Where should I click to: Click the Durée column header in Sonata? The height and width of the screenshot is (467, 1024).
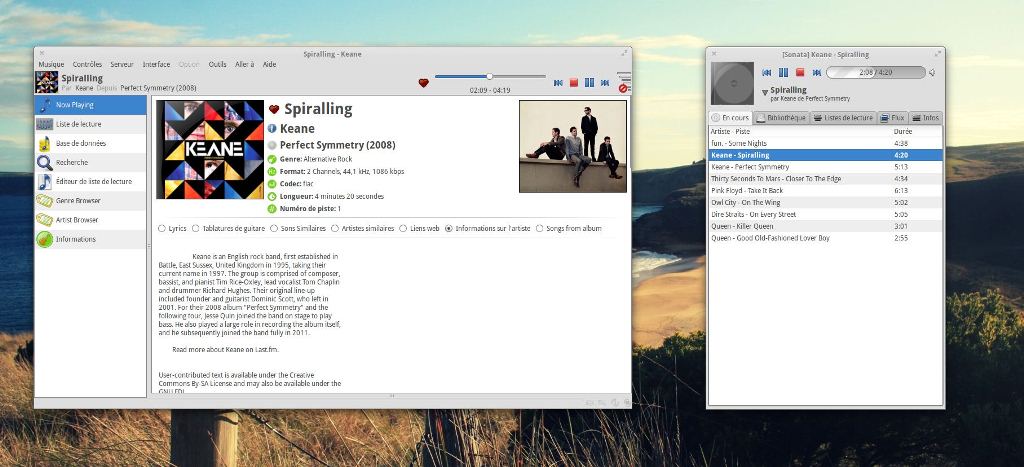coord(917,131)
